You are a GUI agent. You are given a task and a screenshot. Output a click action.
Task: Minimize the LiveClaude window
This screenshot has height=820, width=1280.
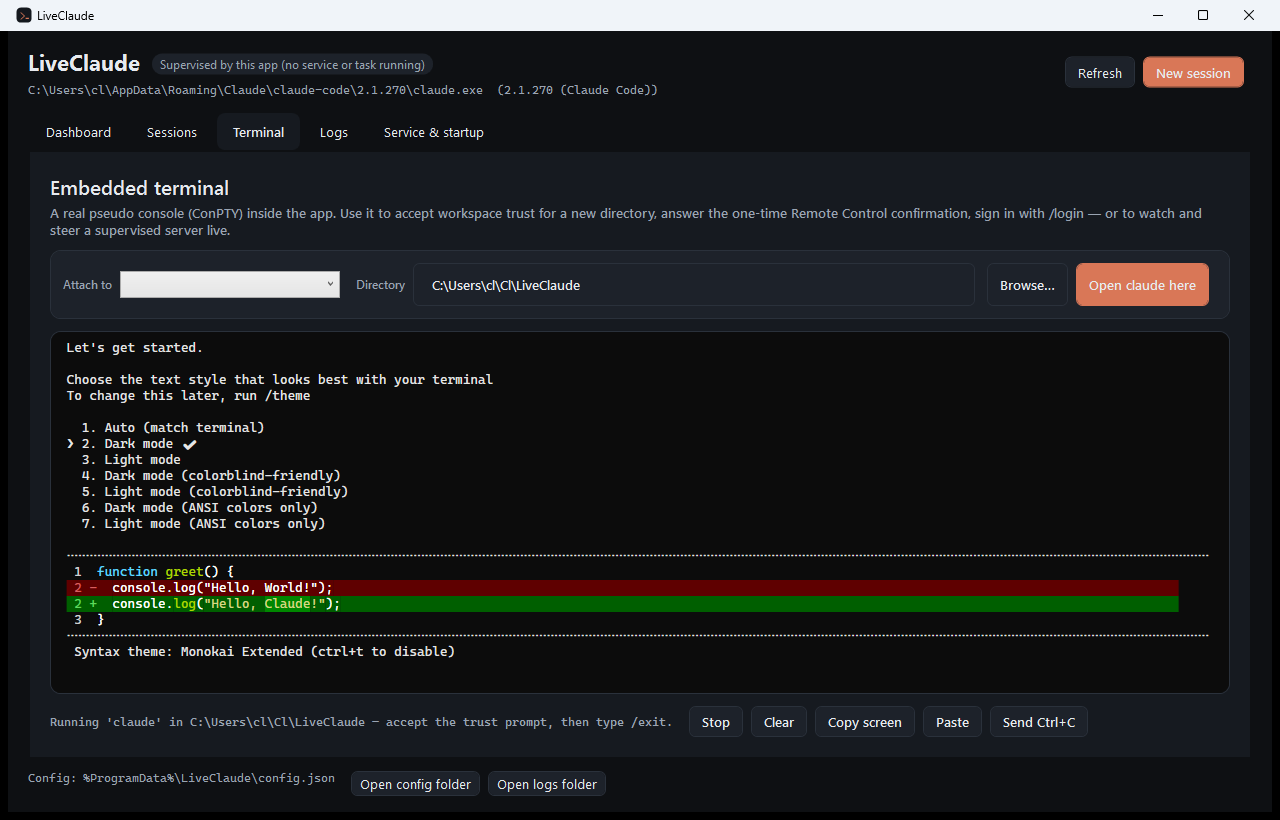[1157, 15]
